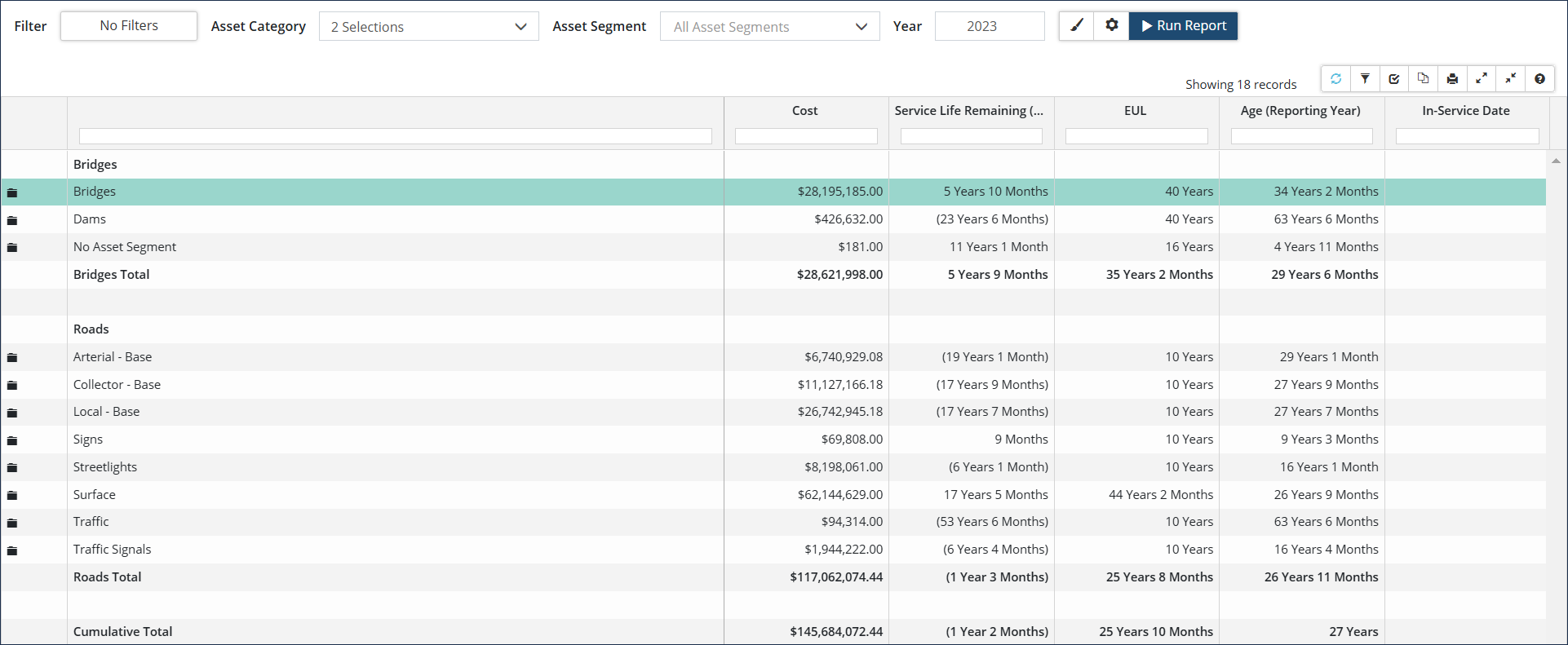
Task: Print the report using printer icon
Action: click(1452, 79)
